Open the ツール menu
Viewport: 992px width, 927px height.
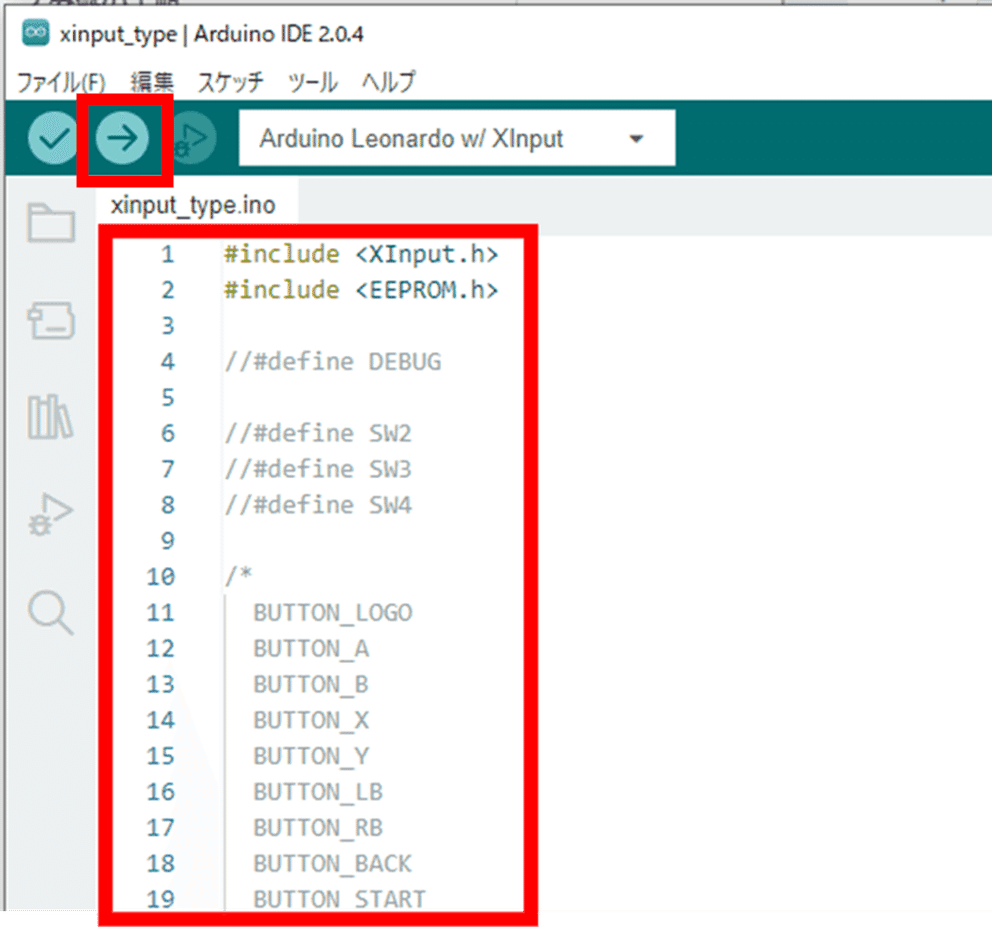click(x=313, y=82)
